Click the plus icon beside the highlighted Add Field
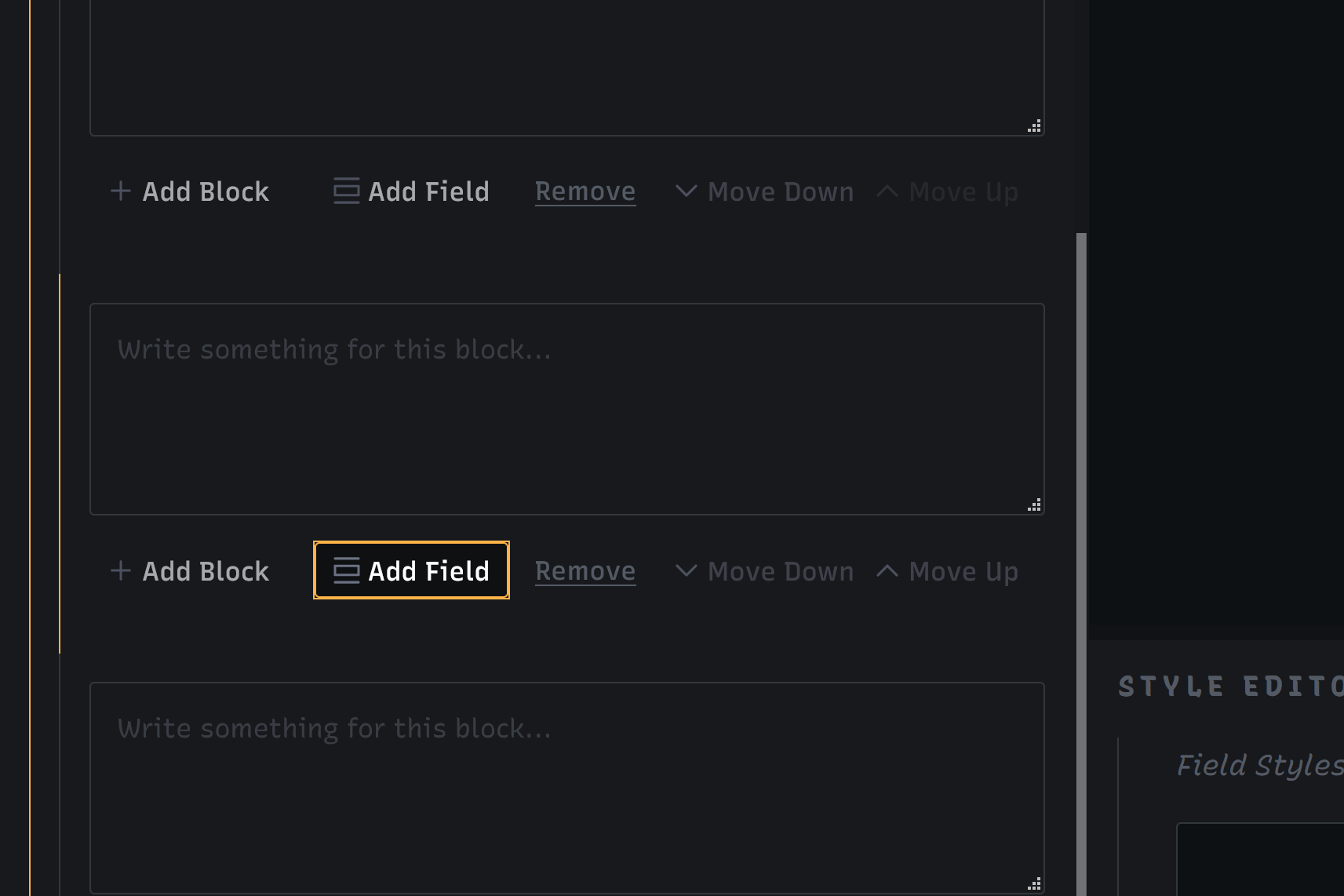Viewport: 1344px width, 896px height. pyautogui.click(x=121, y=571)
